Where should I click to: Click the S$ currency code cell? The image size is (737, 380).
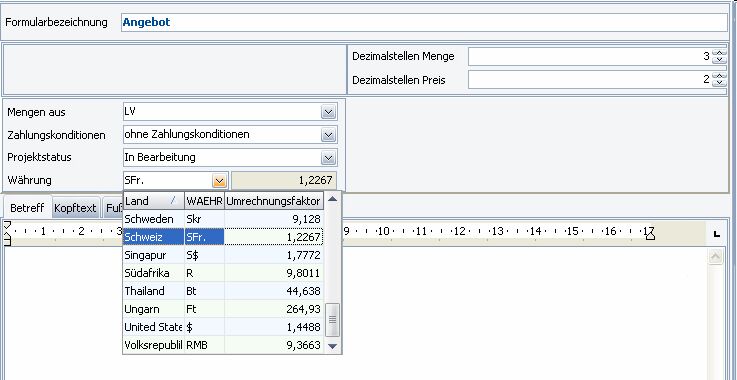(x=204, y=255)
